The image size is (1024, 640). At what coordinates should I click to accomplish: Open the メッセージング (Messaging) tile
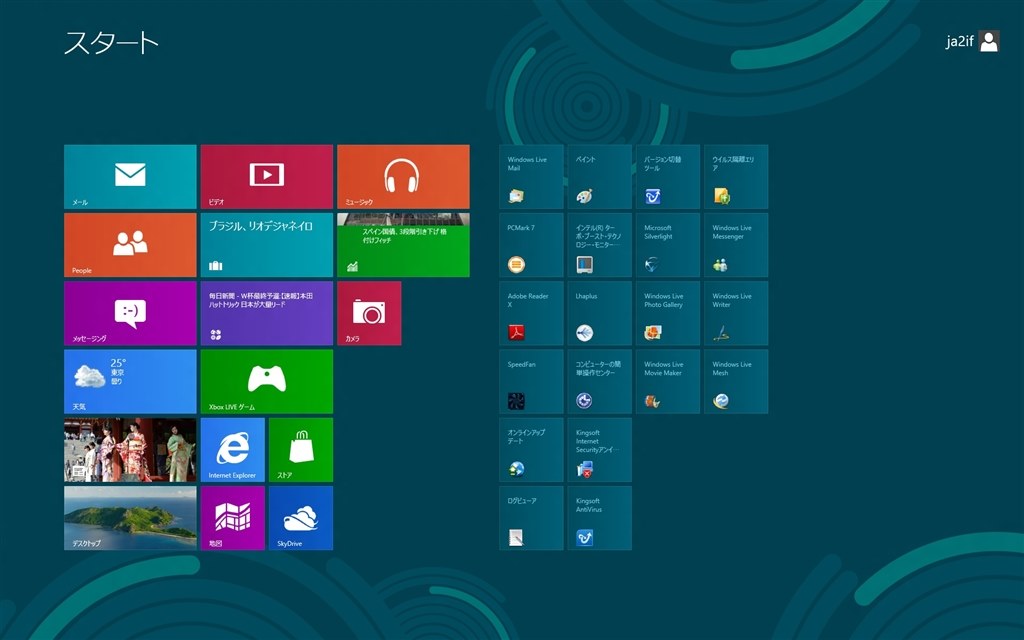pos(130,313)
